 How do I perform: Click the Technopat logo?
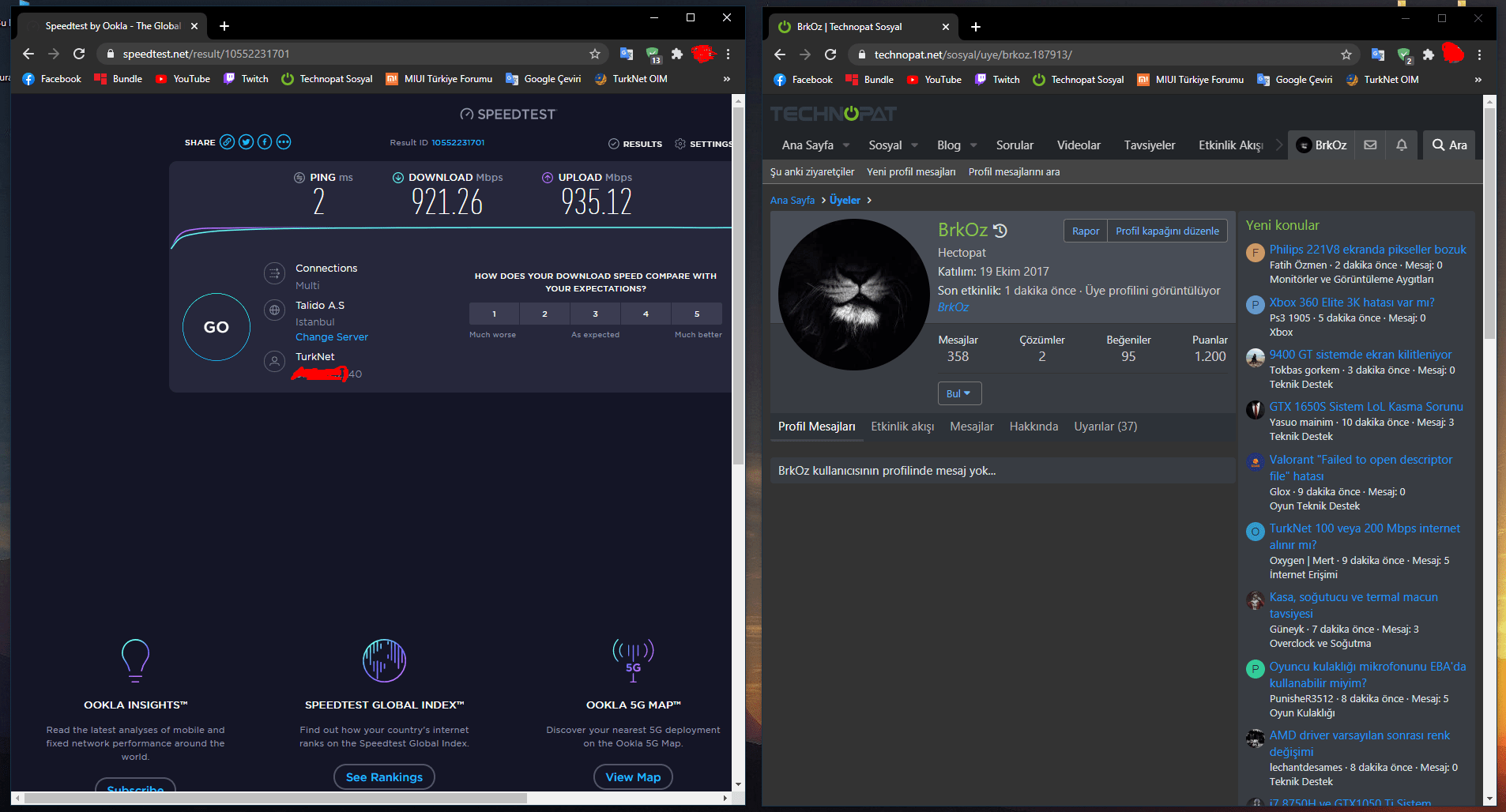click(834, 114)
